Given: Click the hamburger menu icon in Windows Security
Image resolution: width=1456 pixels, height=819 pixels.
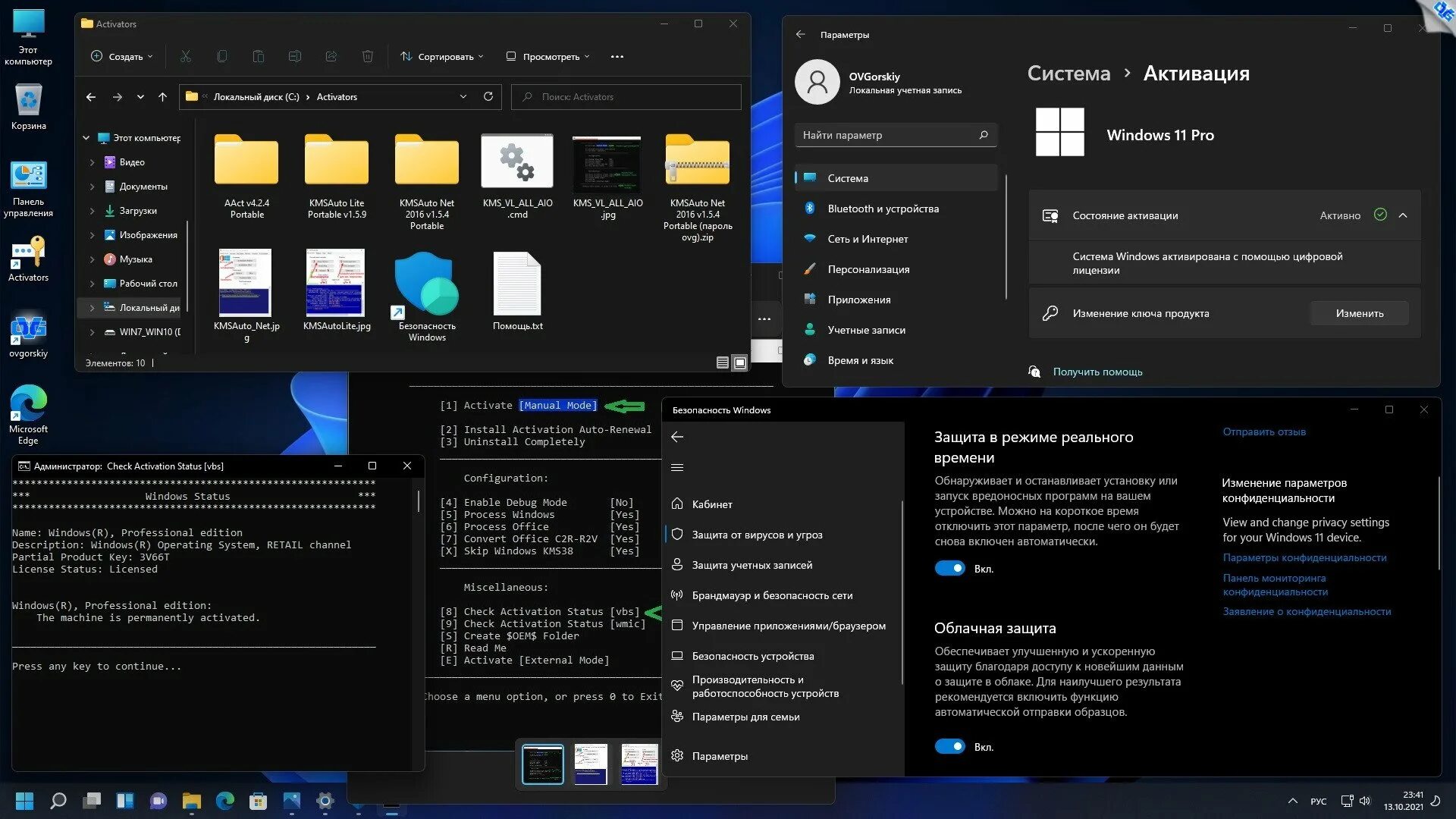Looking at the screenshot, I should point(677,467).
